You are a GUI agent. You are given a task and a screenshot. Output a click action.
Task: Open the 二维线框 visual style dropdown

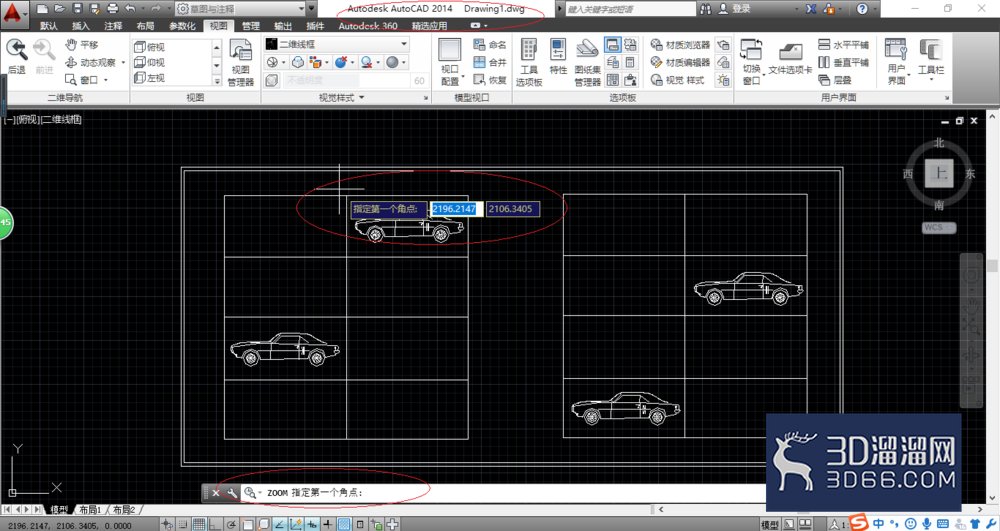tap(337, 44)
